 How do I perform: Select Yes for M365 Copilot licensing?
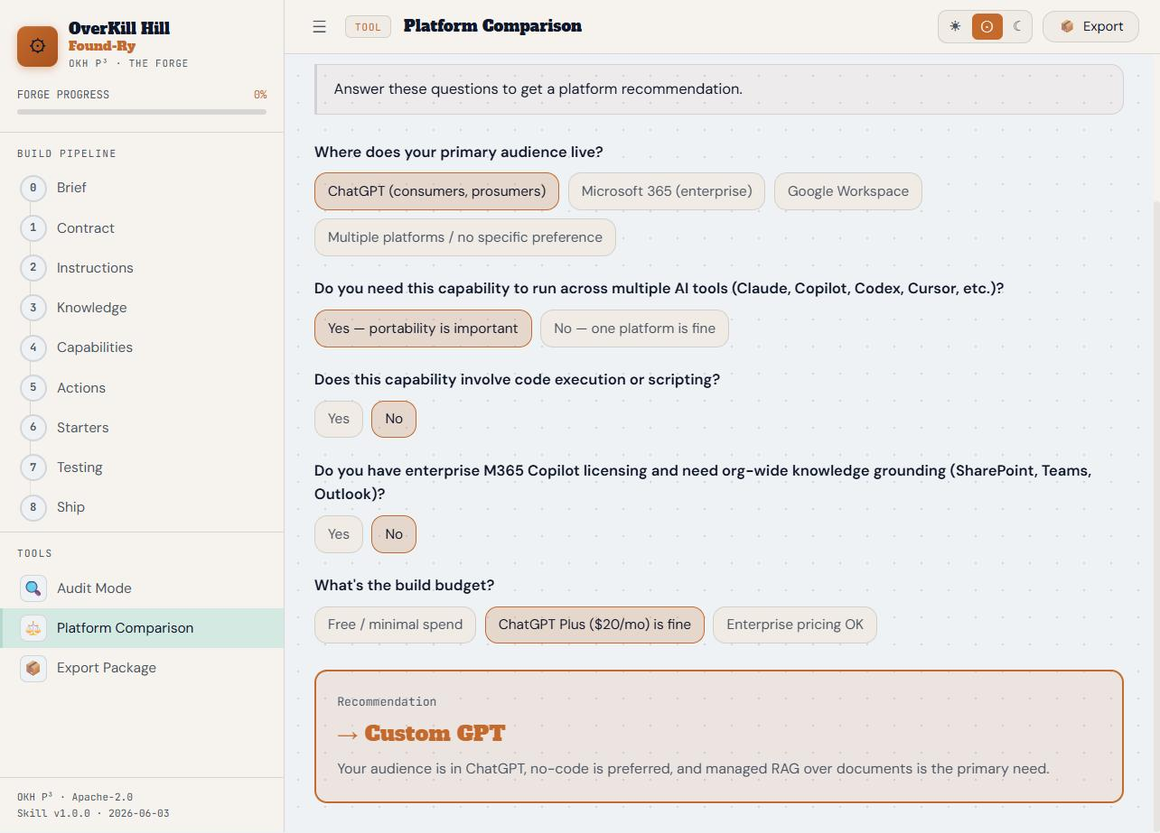[x=338, y=534]
